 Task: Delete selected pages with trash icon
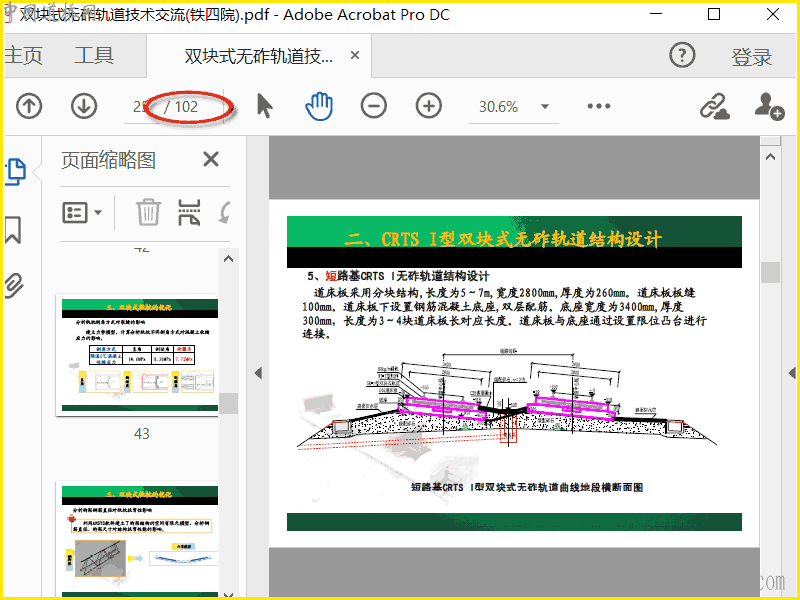[148, 212]
